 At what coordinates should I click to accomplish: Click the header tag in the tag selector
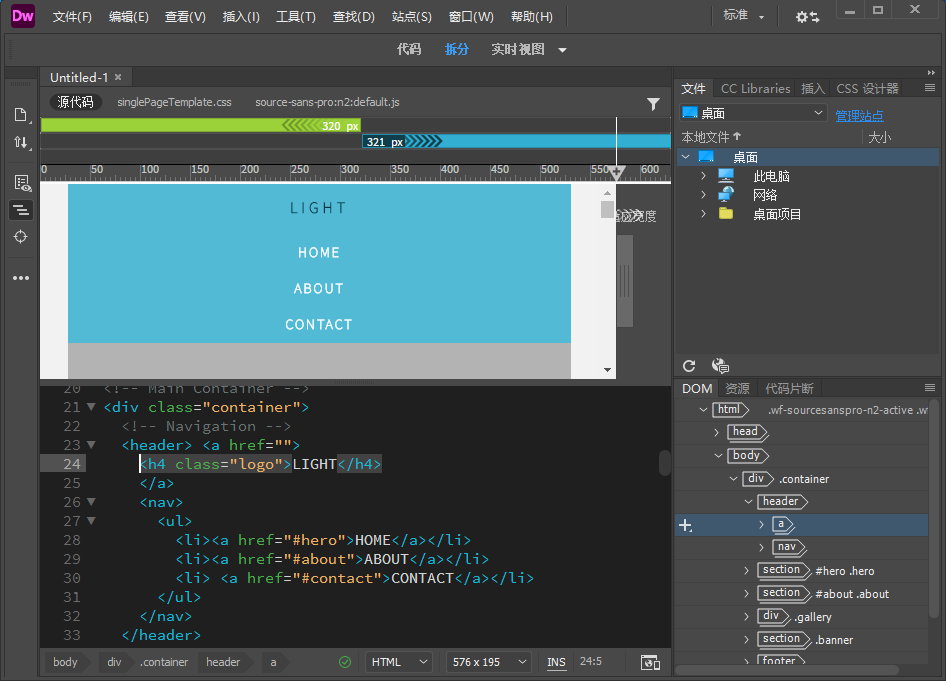click(x=223, y=662)
